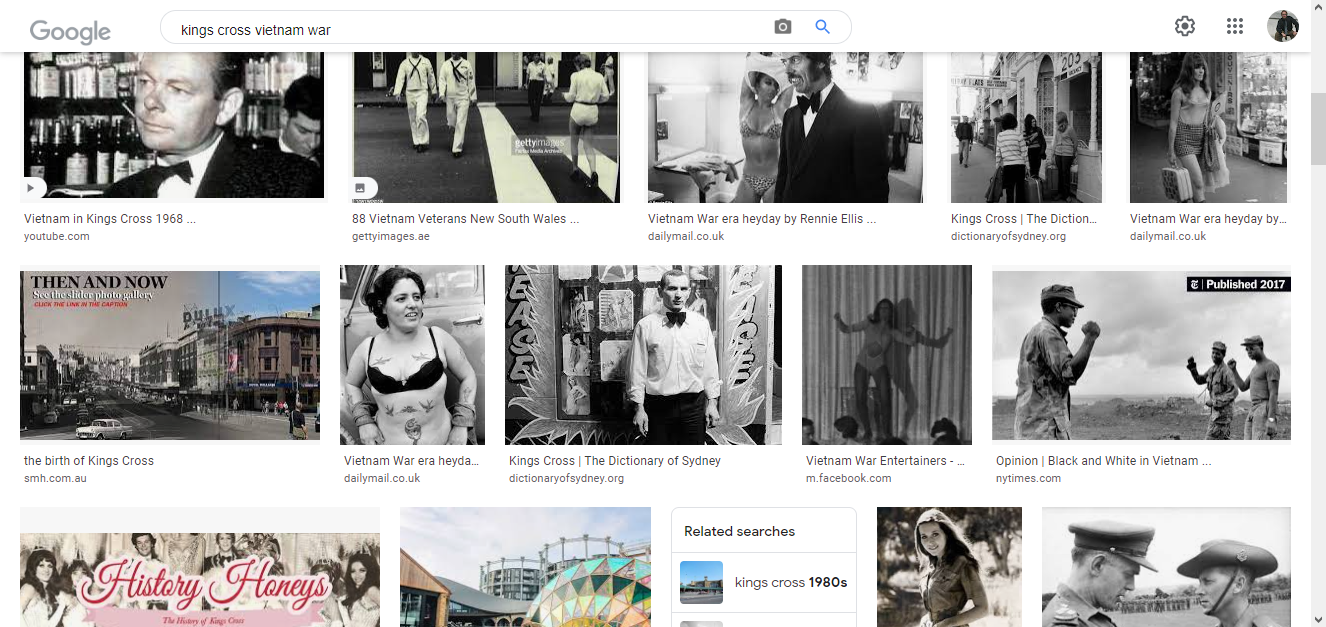Open the two military officers image
1326x627 pixels.
[x=1166, y=567]
